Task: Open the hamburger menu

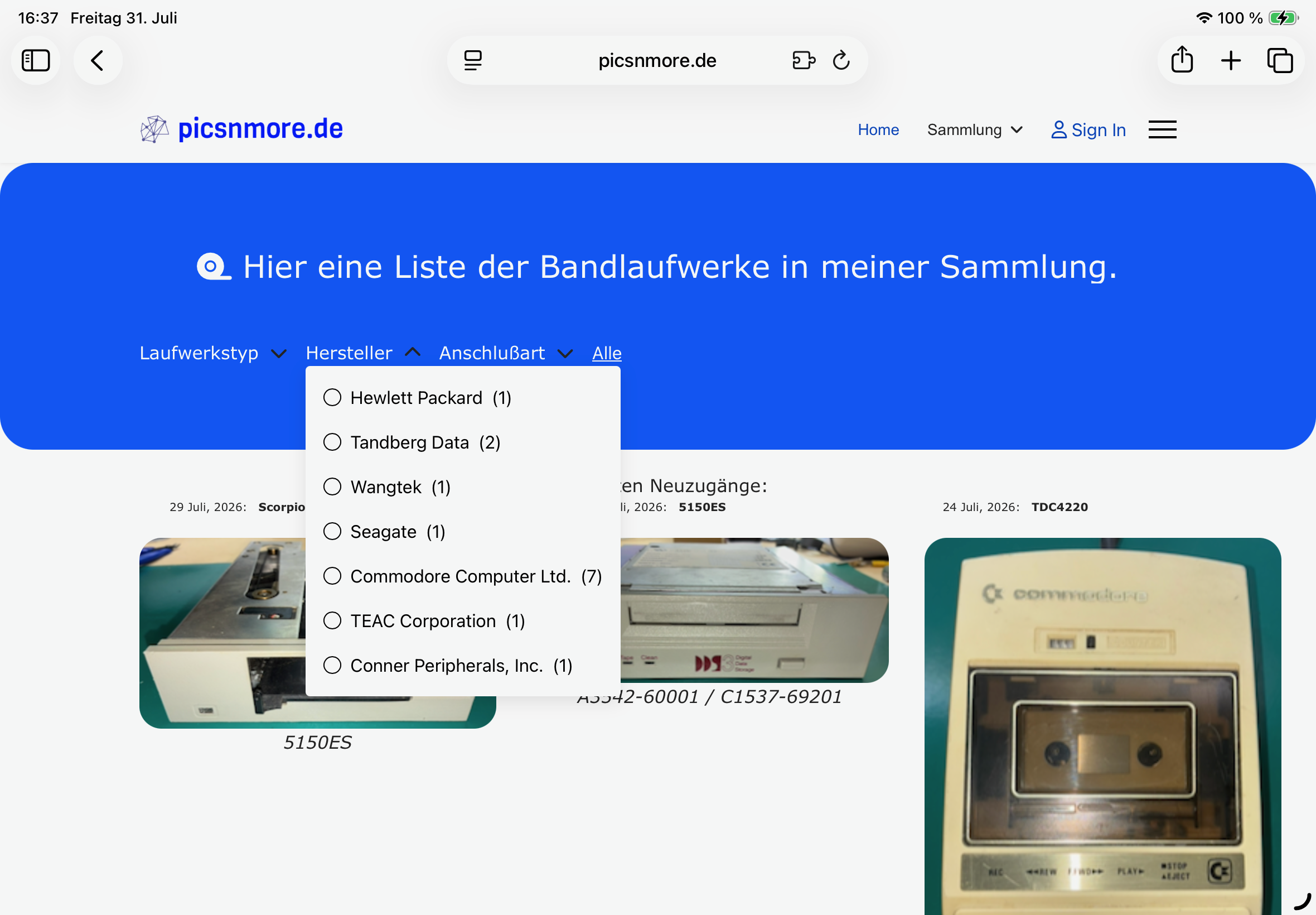Action: click(x=1163, y=129)
